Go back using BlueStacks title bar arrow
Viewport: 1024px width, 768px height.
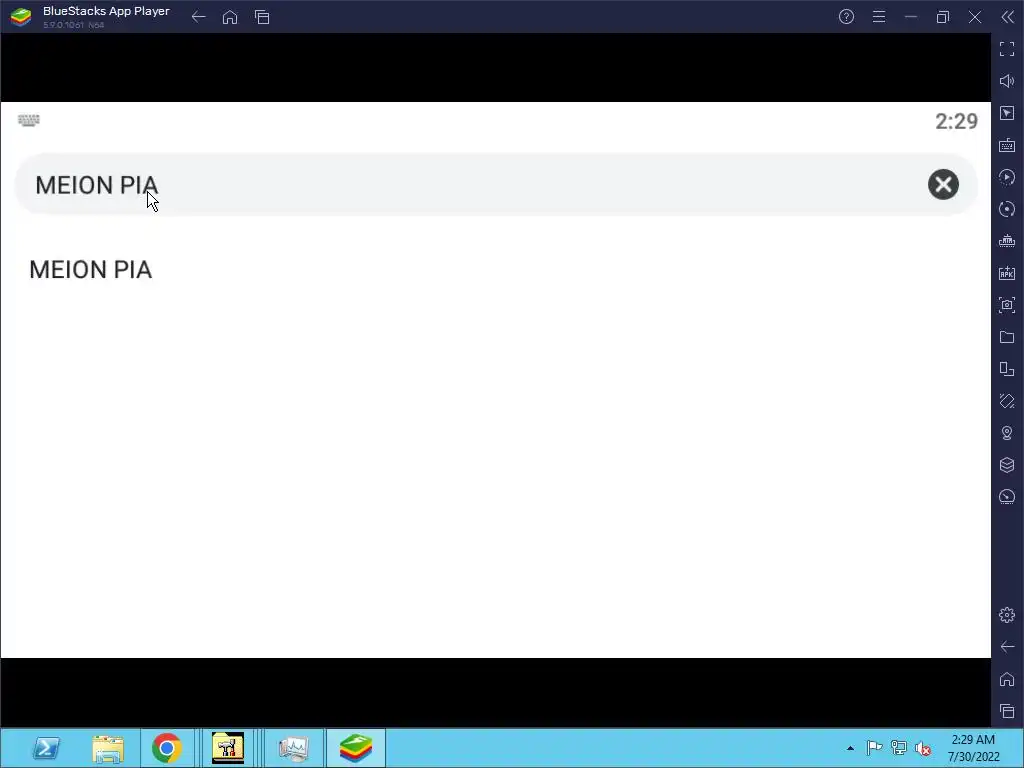(199, 17)
